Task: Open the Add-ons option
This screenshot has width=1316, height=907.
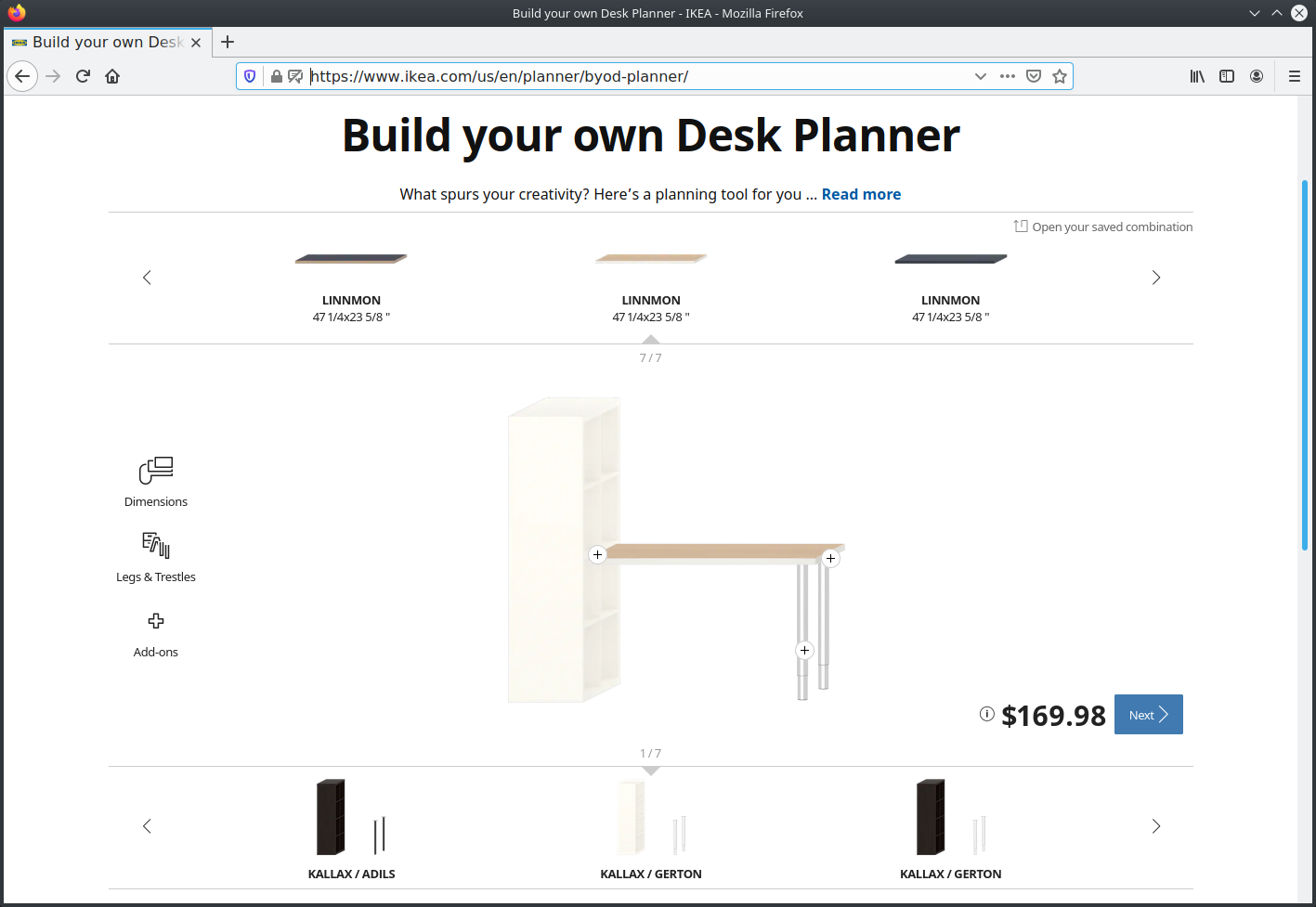Action: click(x=156, y=634)
